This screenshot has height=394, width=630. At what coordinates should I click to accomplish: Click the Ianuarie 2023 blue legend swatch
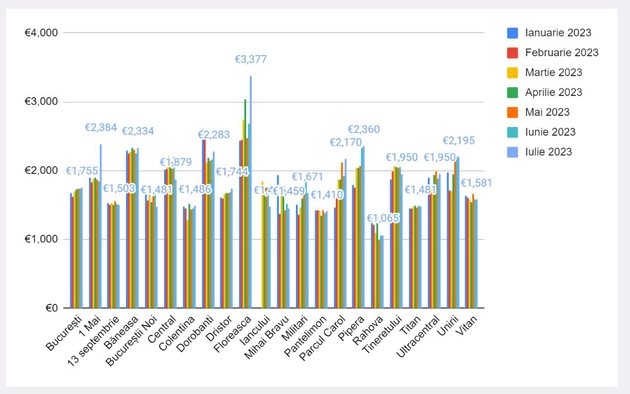click(x=512, y=33)
